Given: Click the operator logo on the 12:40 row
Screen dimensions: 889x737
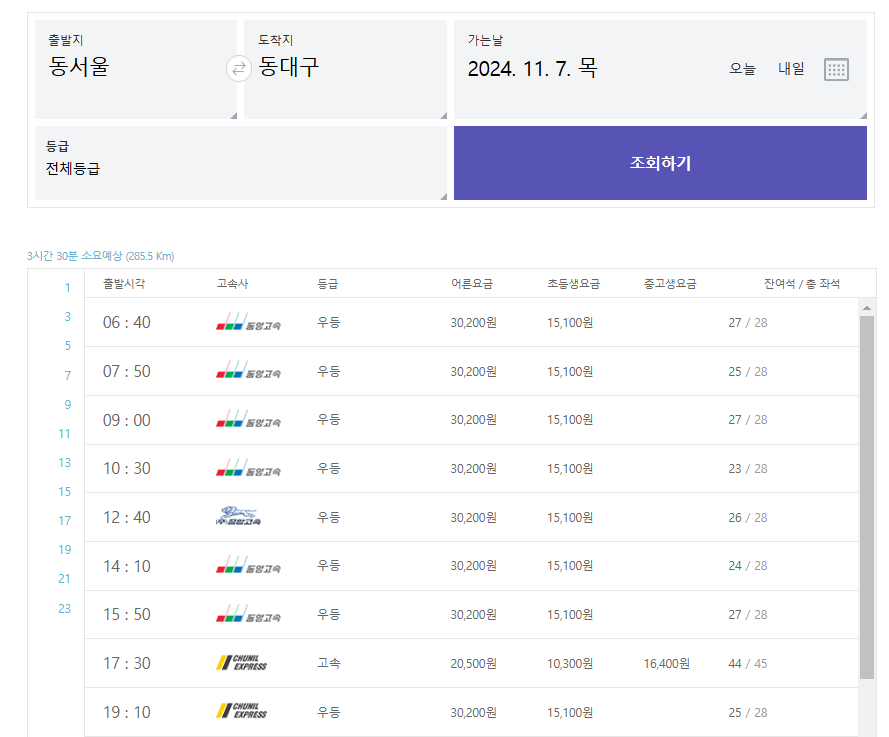Looking at the screenshot, I should [x=239, y=516].
